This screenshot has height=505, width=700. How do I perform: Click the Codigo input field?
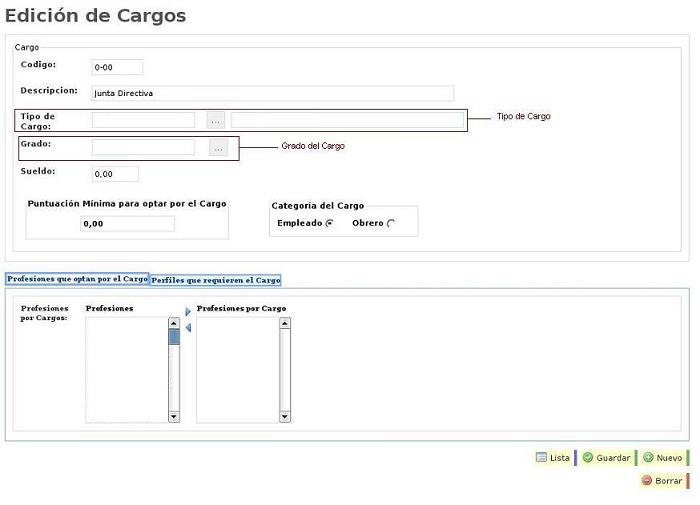pos(117,68)
